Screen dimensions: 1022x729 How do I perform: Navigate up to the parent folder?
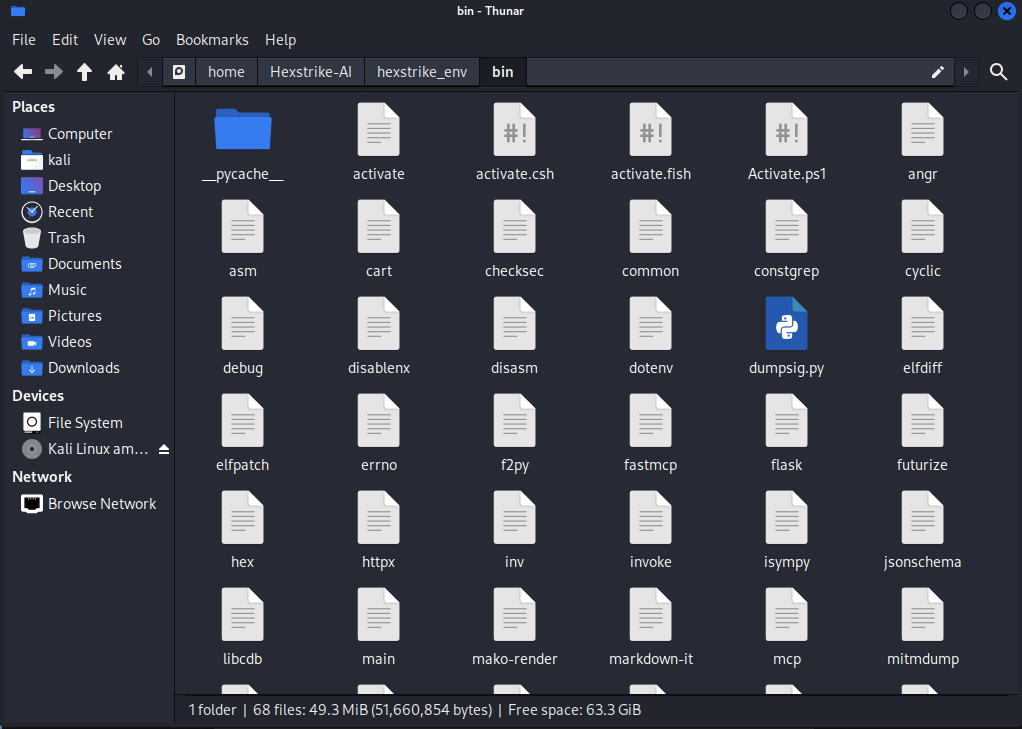[85, 72]
